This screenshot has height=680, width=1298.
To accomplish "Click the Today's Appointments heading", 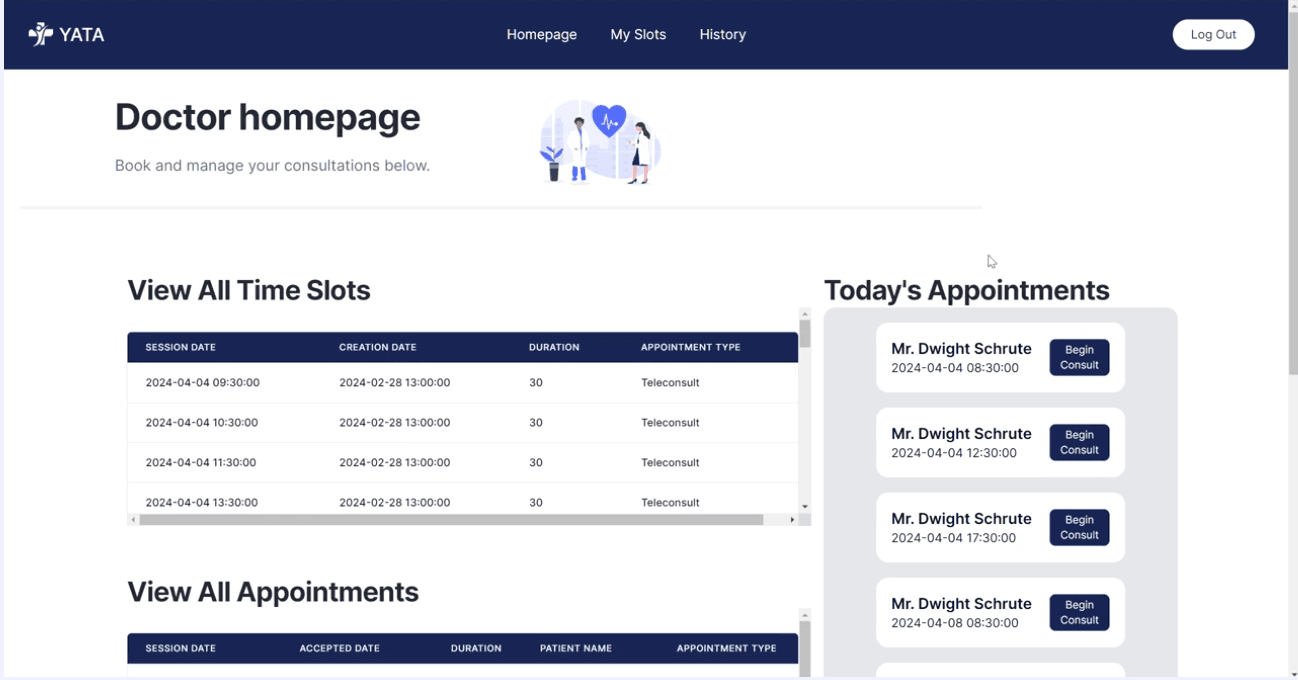I will pos(967,291).
